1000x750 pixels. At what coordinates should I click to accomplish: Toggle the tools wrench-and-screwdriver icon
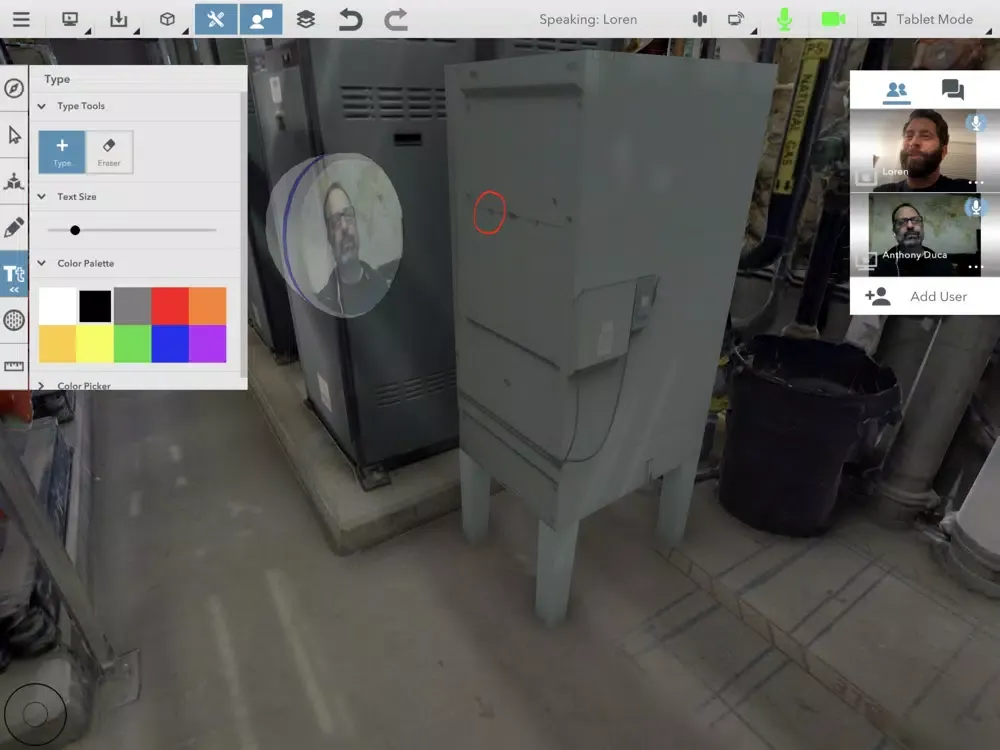click(x=216, y=19)
